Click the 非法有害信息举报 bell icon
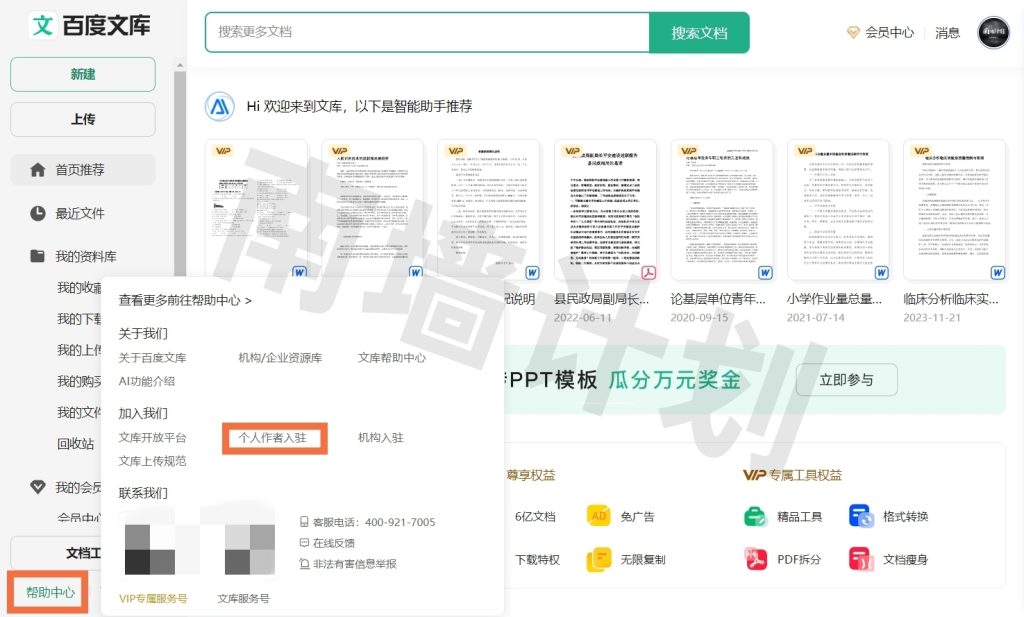 [304, 563]
